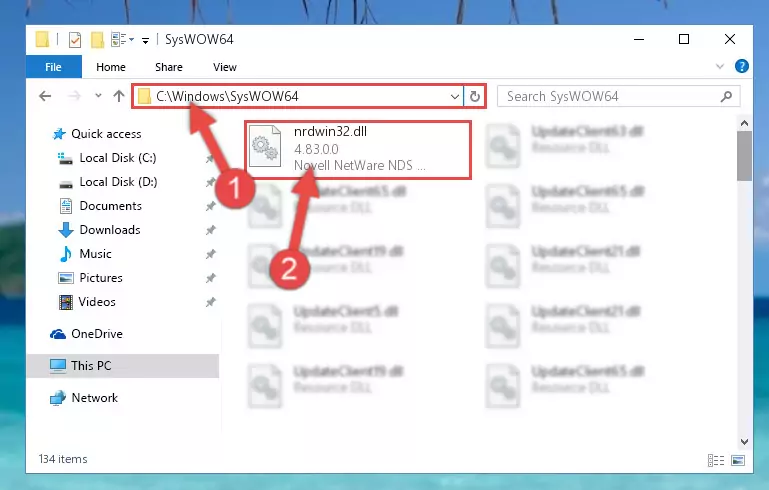Click the pin icon next to Downloads
The width and height of the screenshot is (769, 490).
point(210,230)
